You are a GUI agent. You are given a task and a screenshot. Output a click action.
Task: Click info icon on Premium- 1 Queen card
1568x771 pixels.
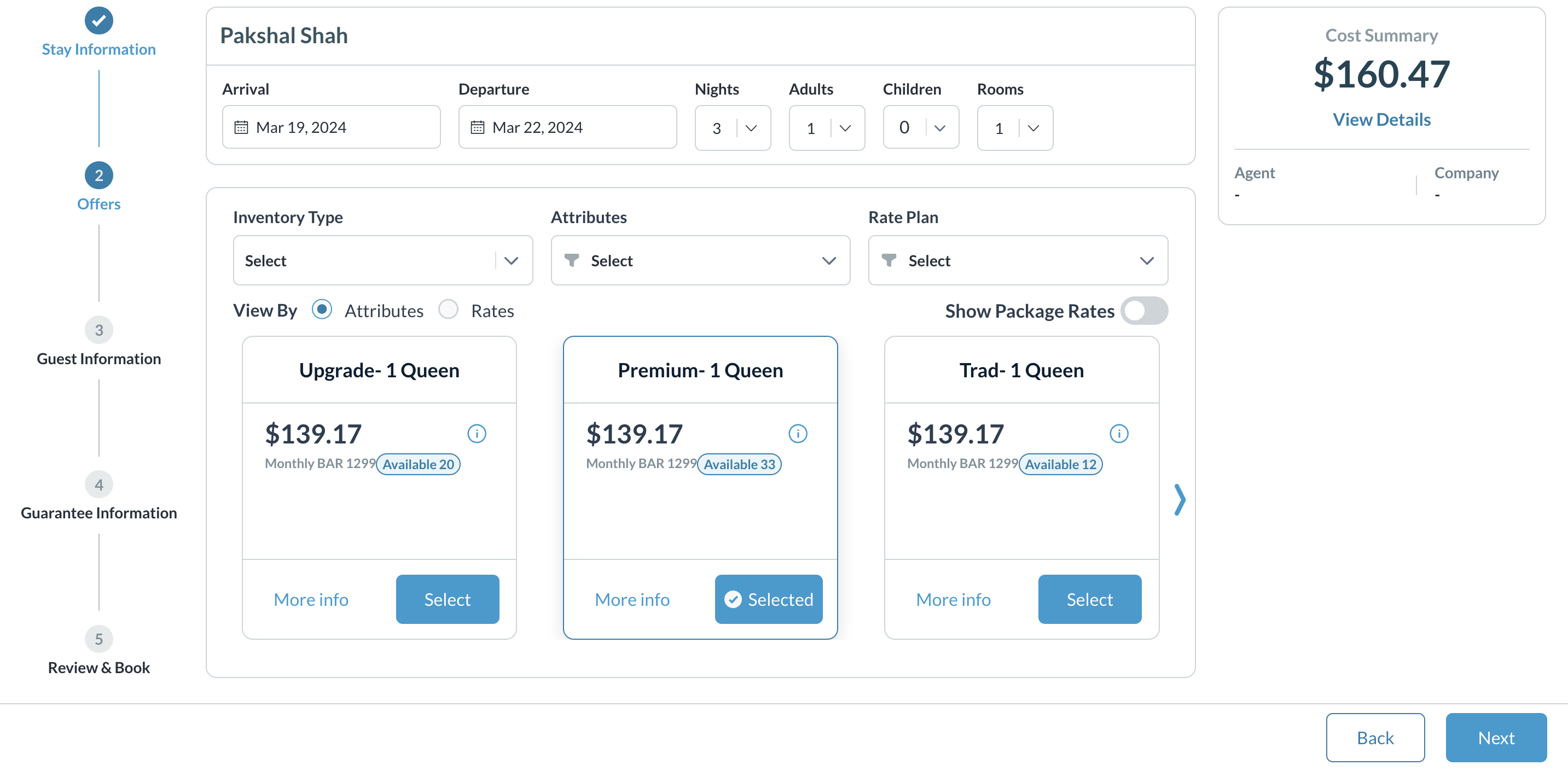[x=797, y=434]
